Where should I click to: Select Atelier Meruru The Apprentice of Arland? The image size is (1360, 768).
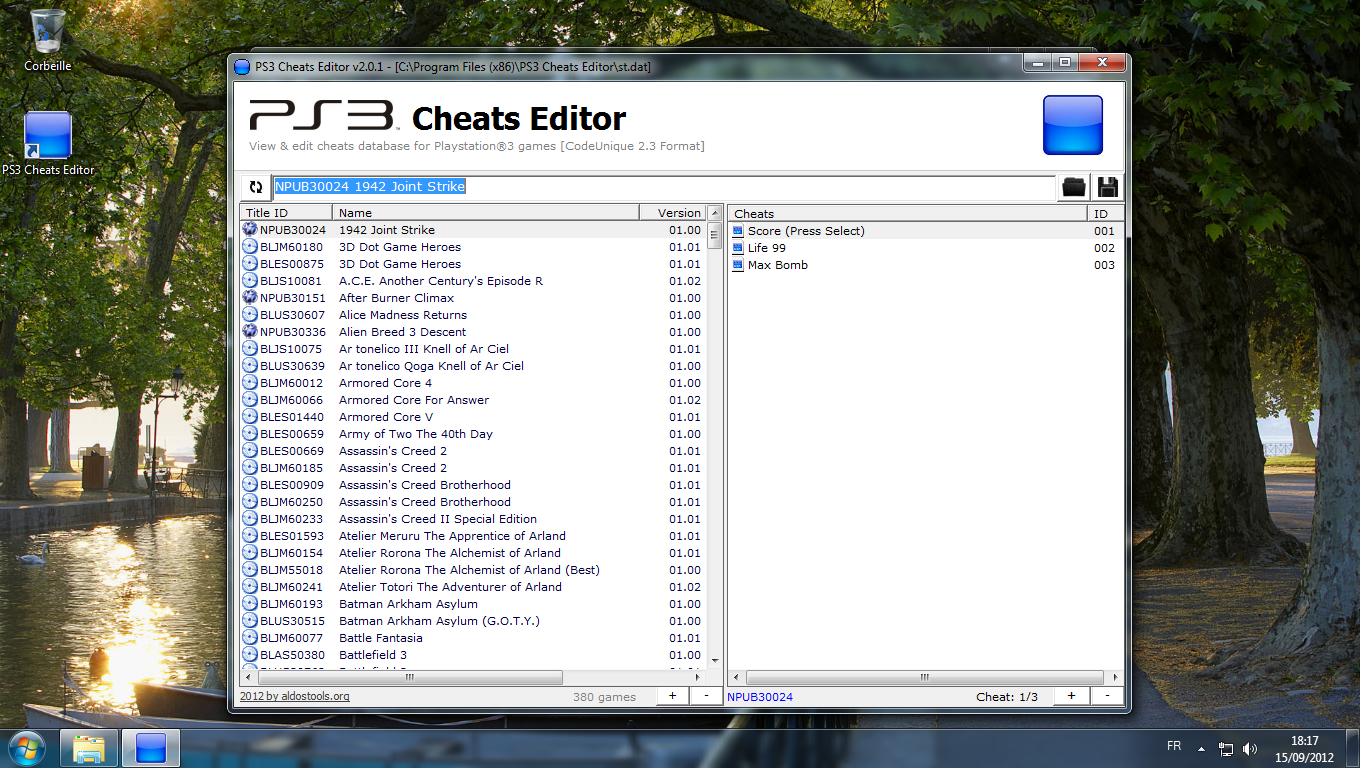473,536
